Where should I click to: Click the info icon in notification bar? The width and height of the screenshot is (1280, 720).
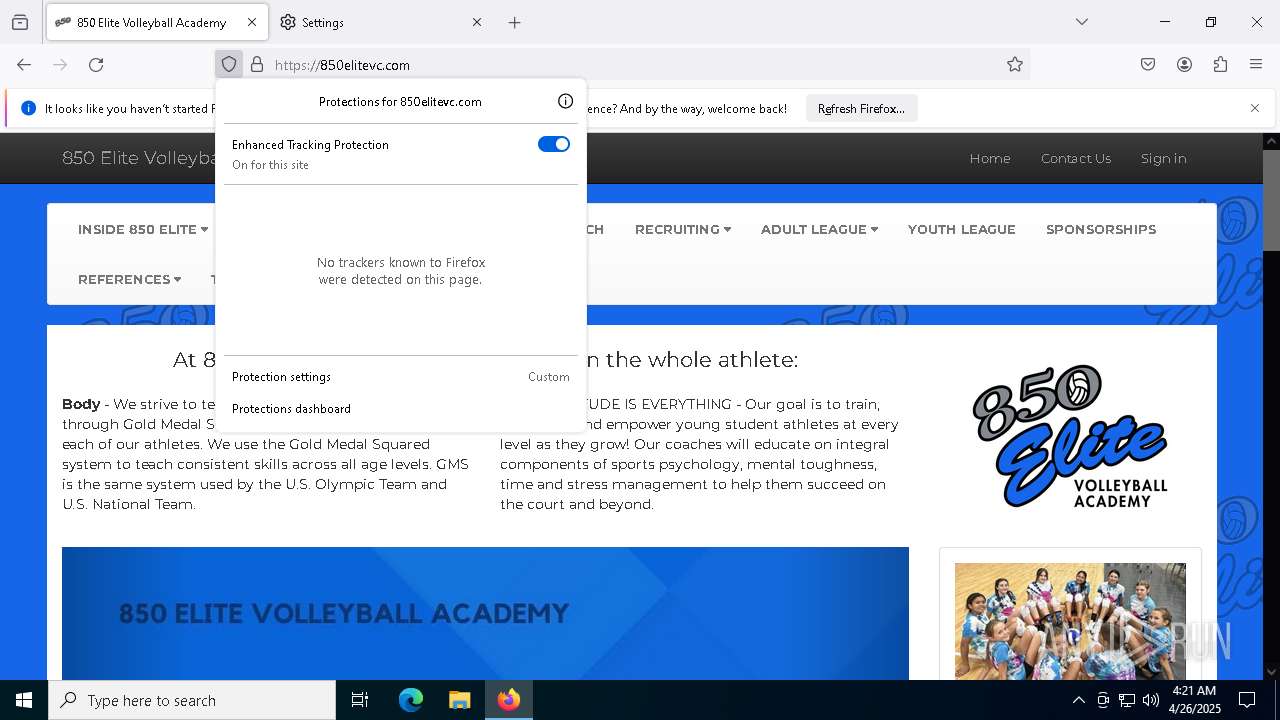28,108
